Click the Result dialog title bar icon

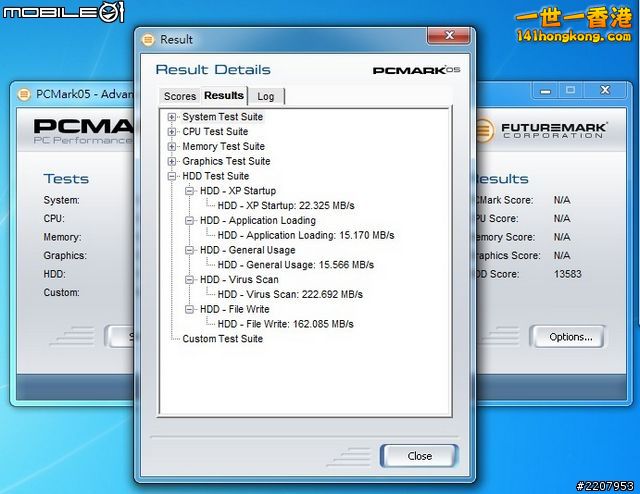pos(149,40)
